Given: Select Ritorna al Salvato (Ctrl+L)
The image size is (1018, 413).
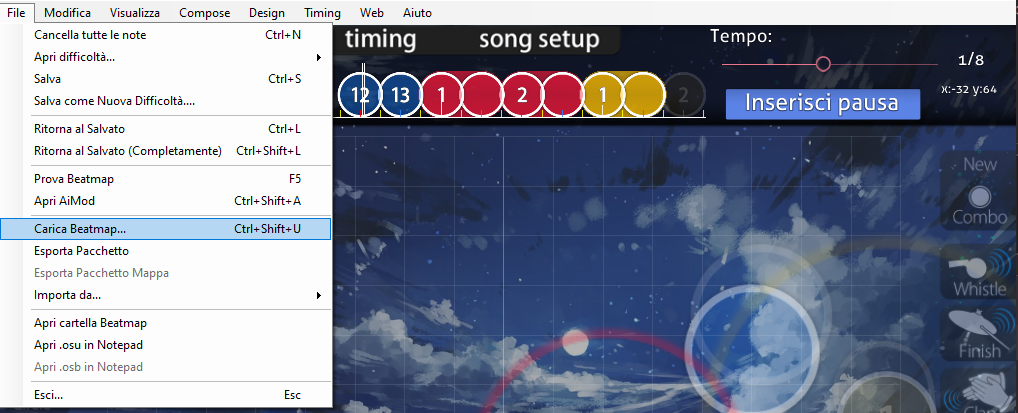Looking at the screenshot, I should pyautogui.click(x=166, y=129).
